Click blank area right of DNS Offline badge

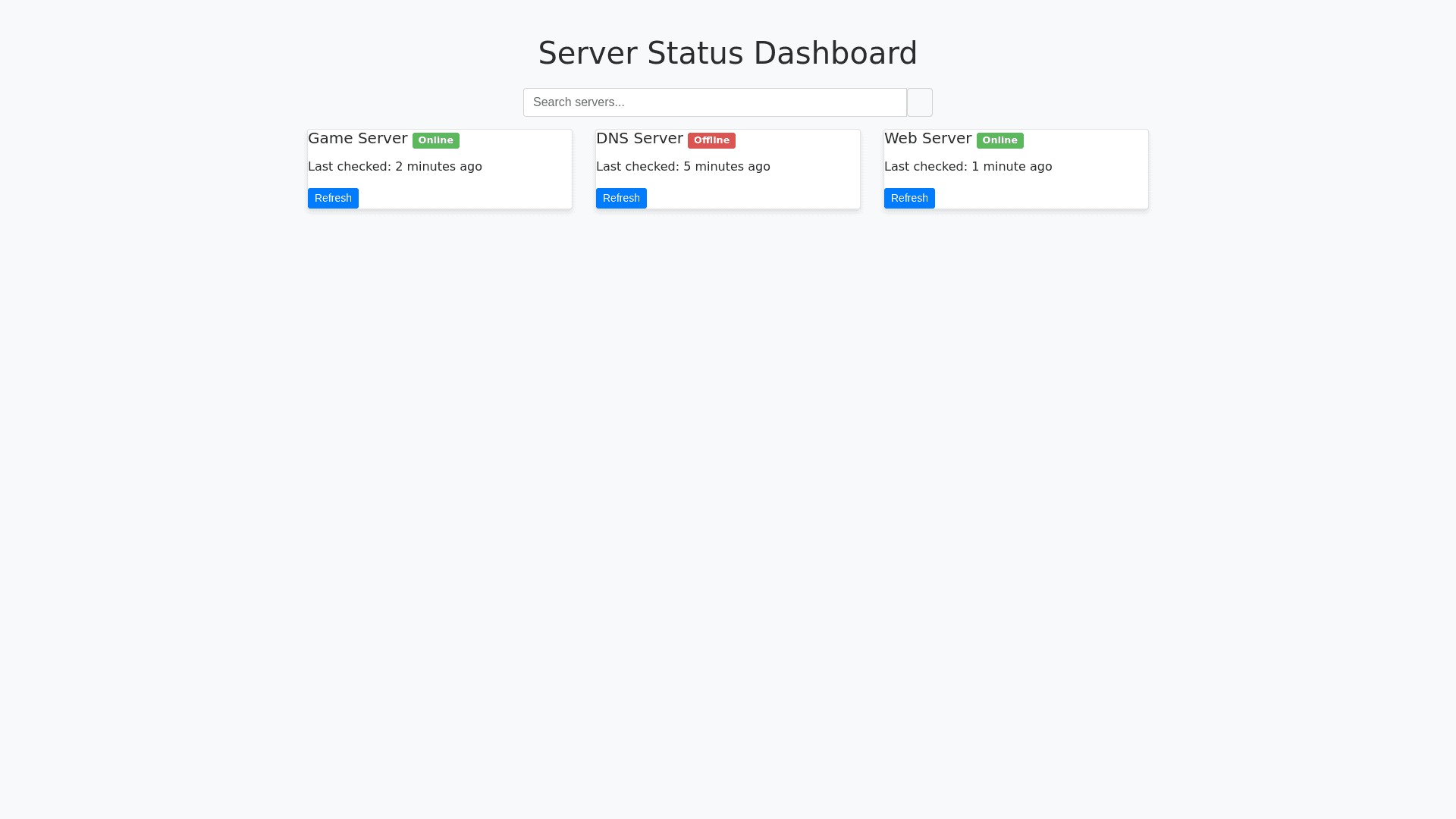(x=796, y=140)
